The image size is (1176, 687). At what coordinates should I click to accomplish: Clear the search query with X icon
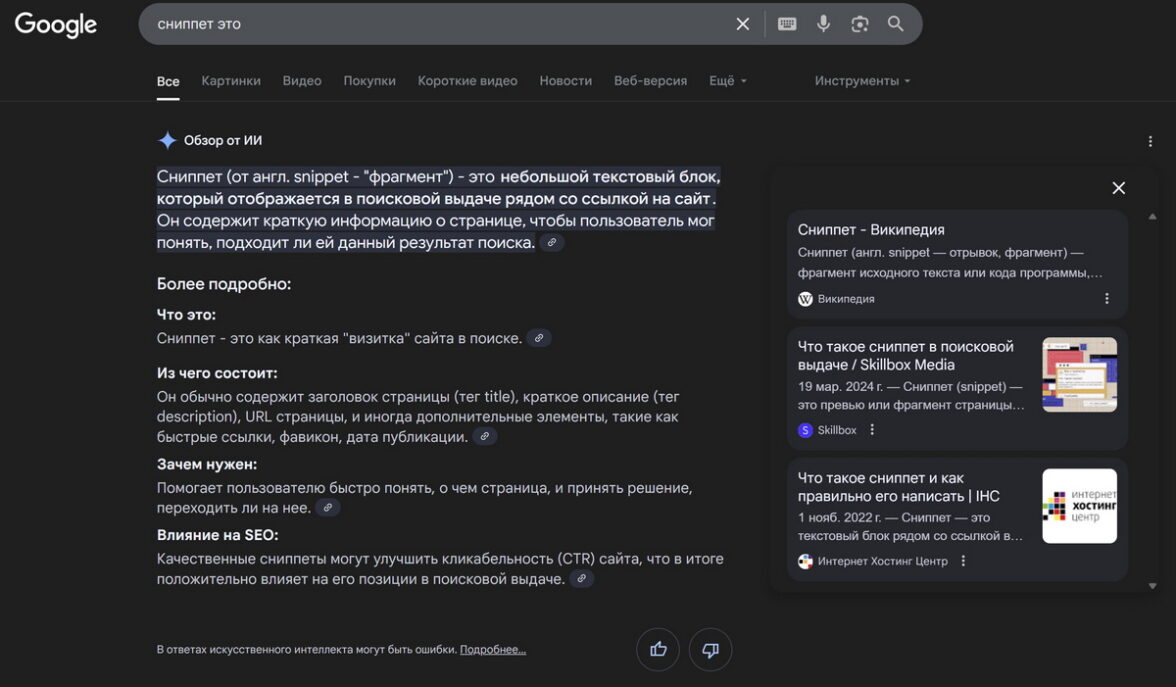click(x=742, y=24)
